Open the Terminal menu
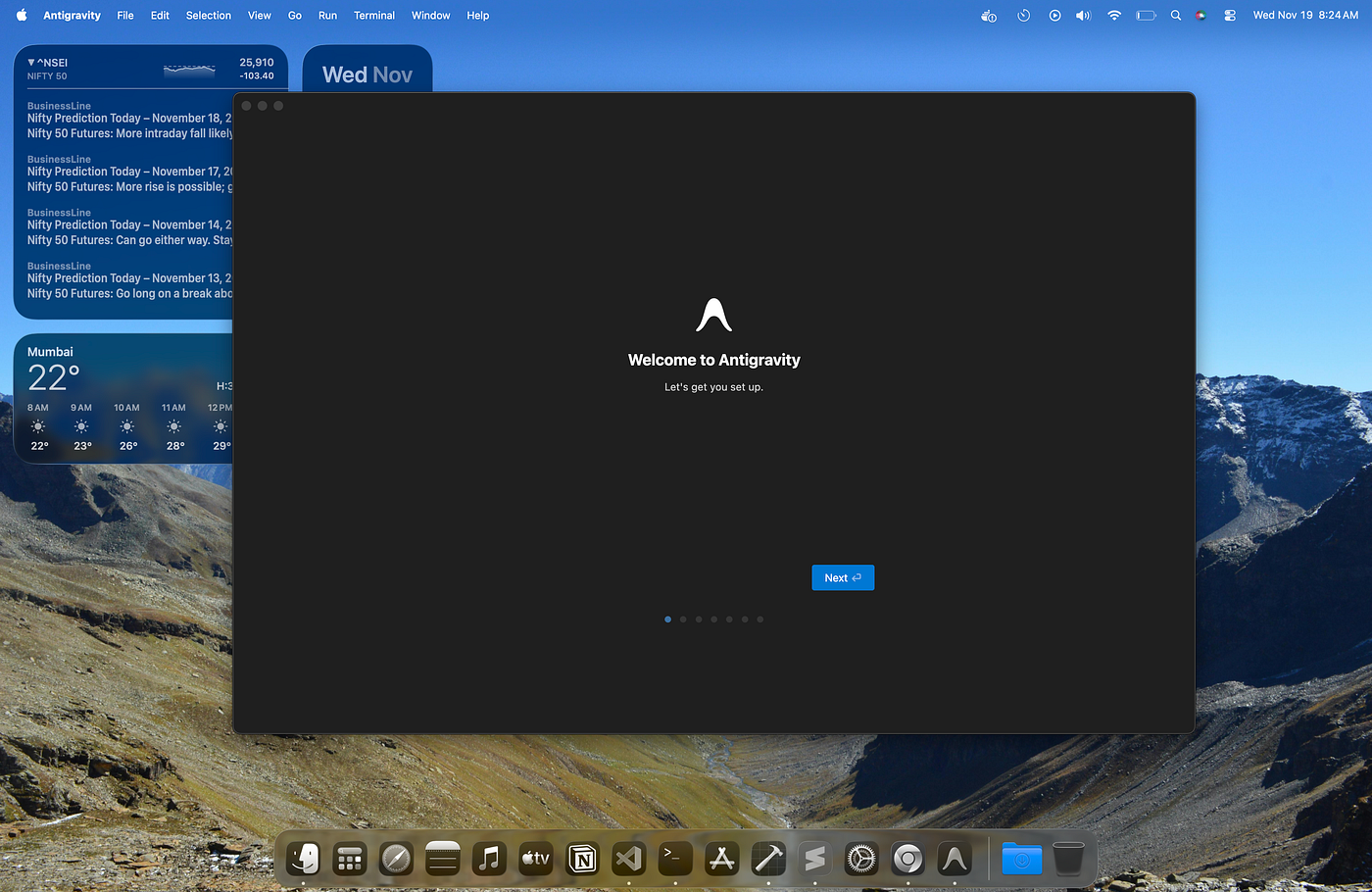The image size is (1372, 892). coord(374,16)
